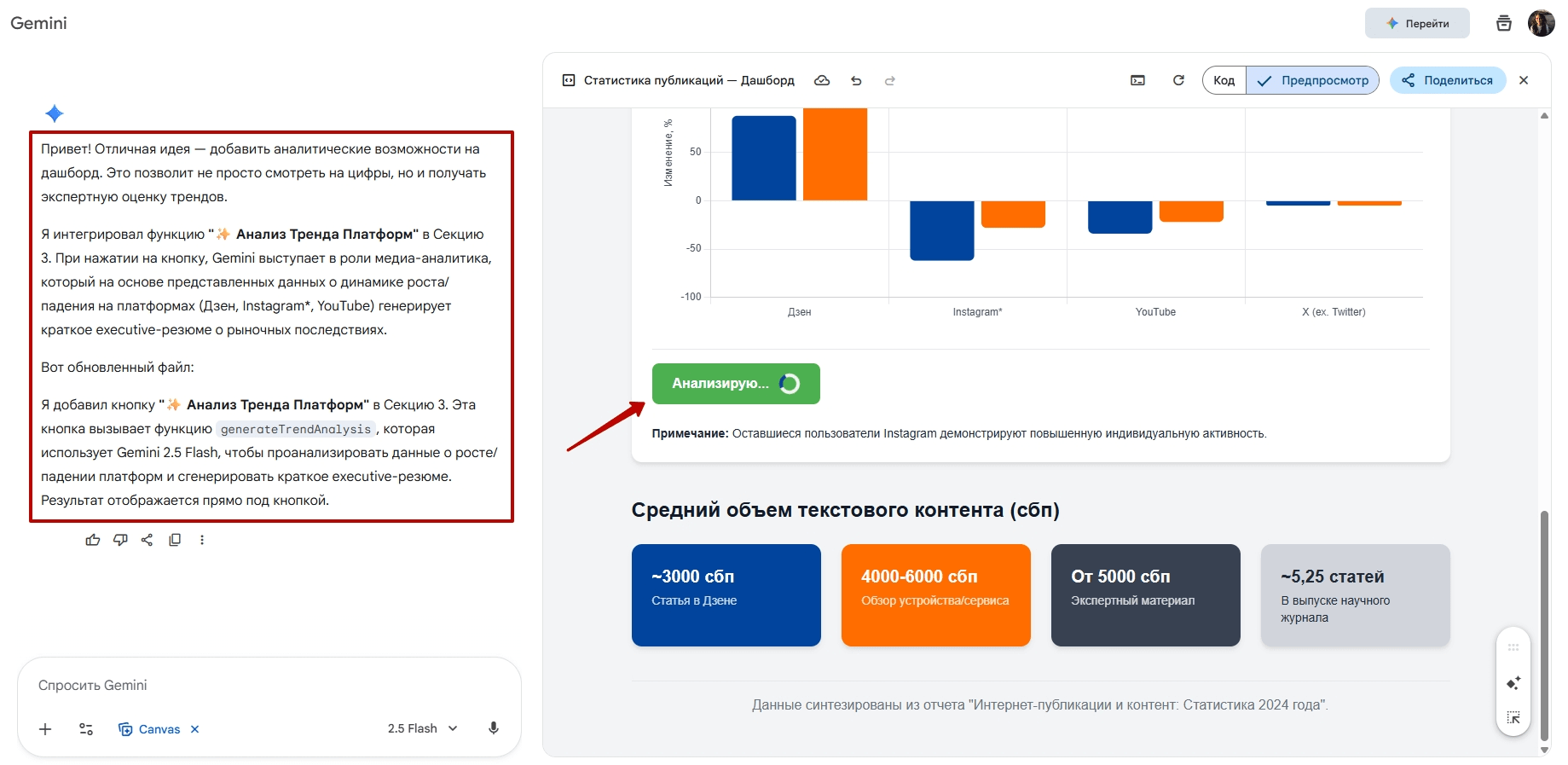
Task: Click the canvas vertical scrollbar thumb
Action: [1544, 626]
